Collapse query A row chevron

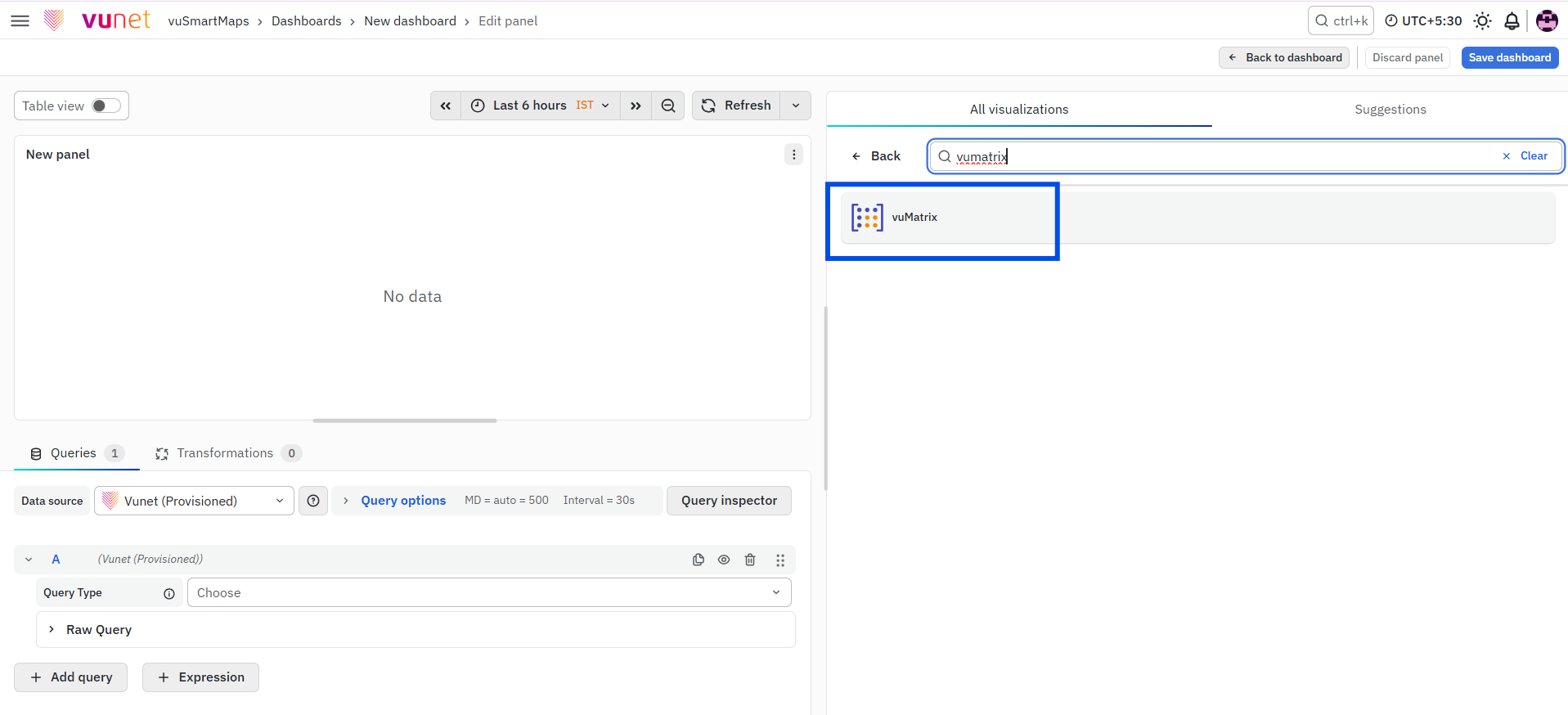pos(29,560)
